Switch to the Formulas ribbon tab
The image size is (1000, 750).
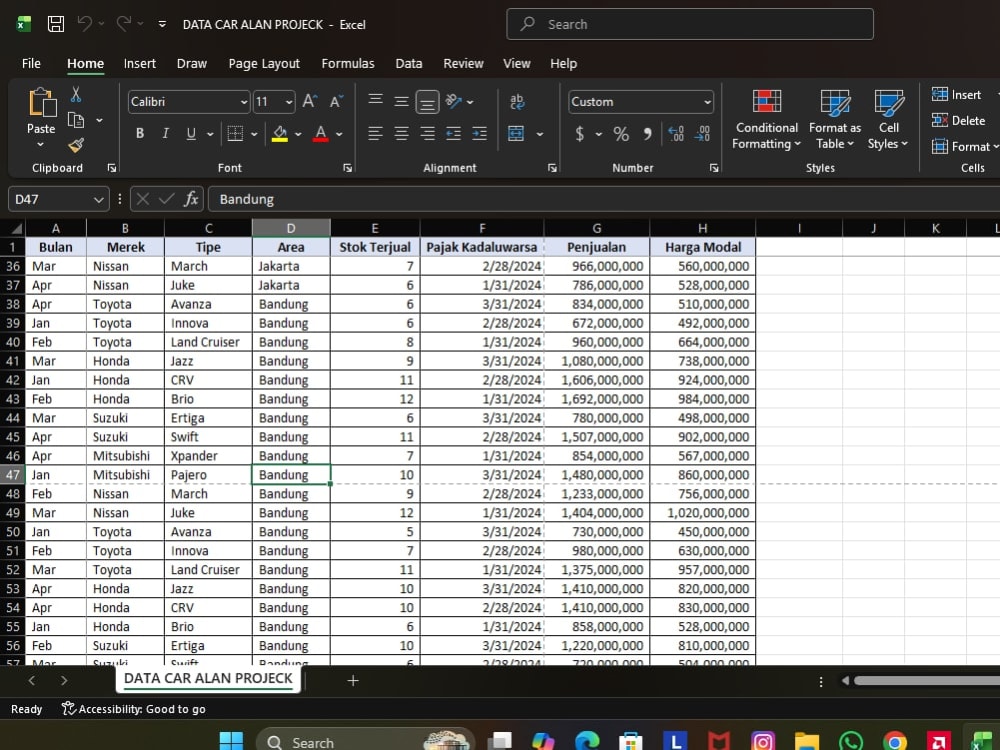tap(348, 63)
